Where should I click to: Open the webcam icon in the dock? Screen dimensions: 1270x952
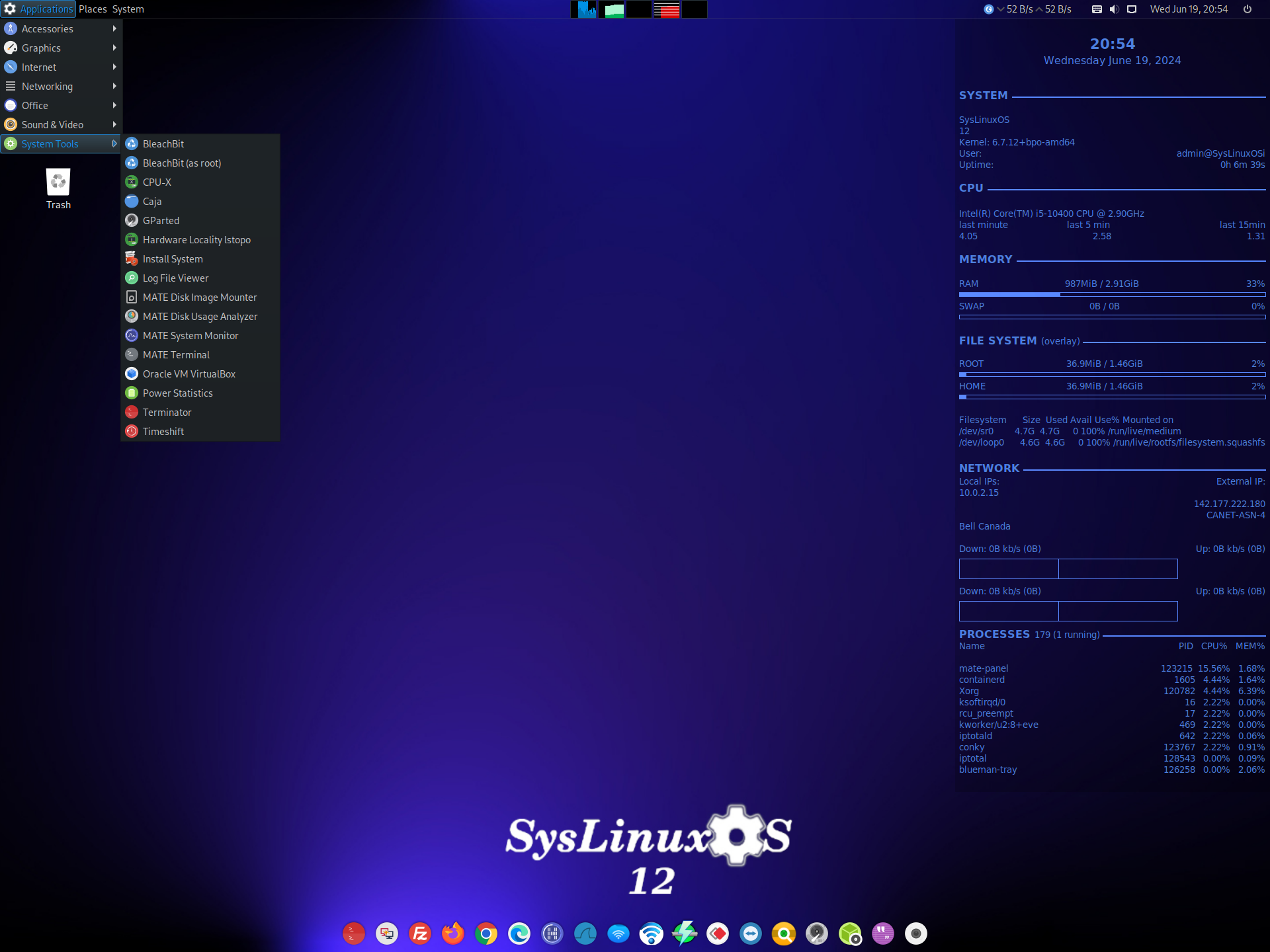coord(915,933)
